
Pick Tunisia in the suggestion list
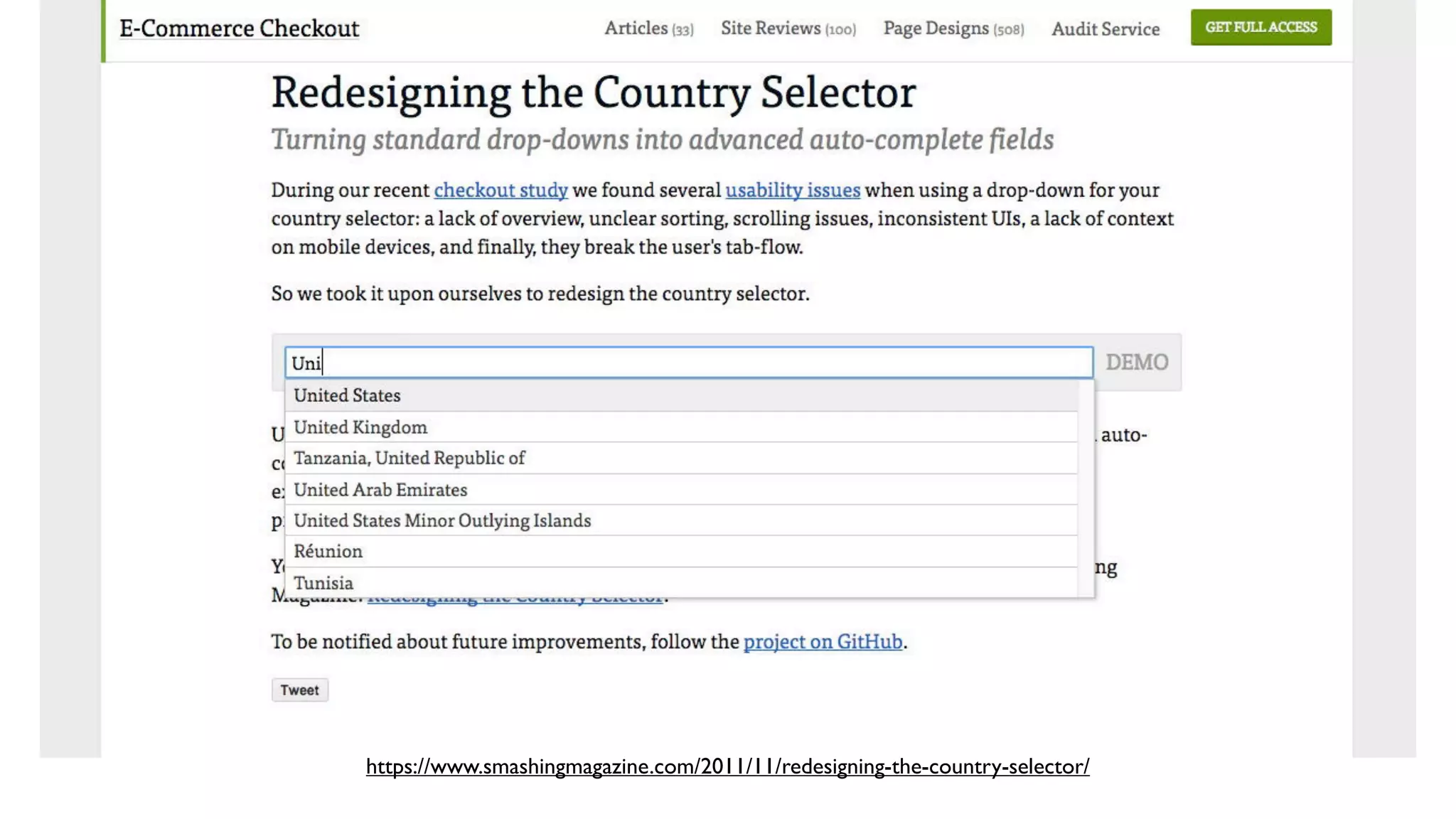(x=323, y=583)
